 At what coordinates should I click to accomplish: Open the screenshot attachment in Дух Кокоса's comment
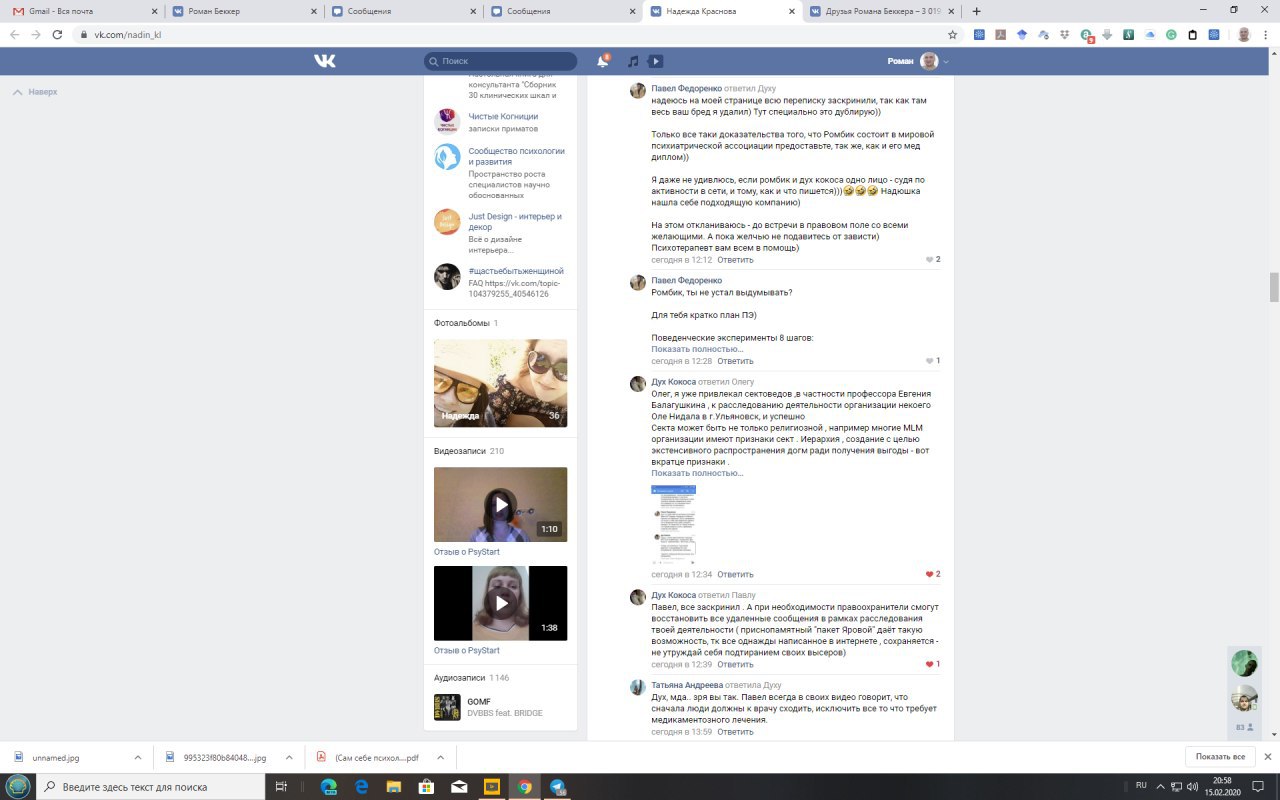click(673, 525)
